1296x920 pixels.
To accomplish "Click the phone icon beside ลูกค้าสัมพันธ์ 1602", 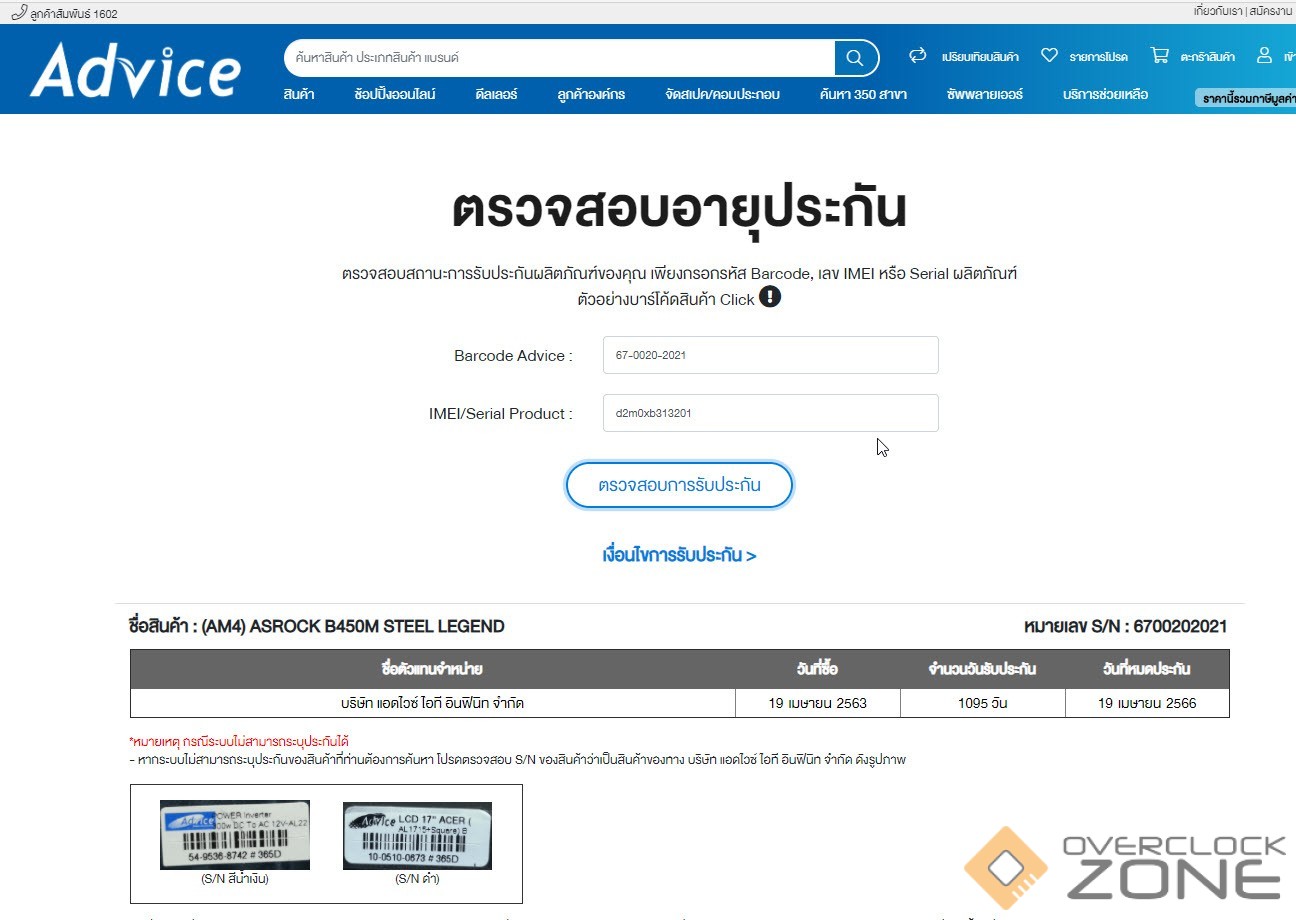I will (x=19, y=12).
